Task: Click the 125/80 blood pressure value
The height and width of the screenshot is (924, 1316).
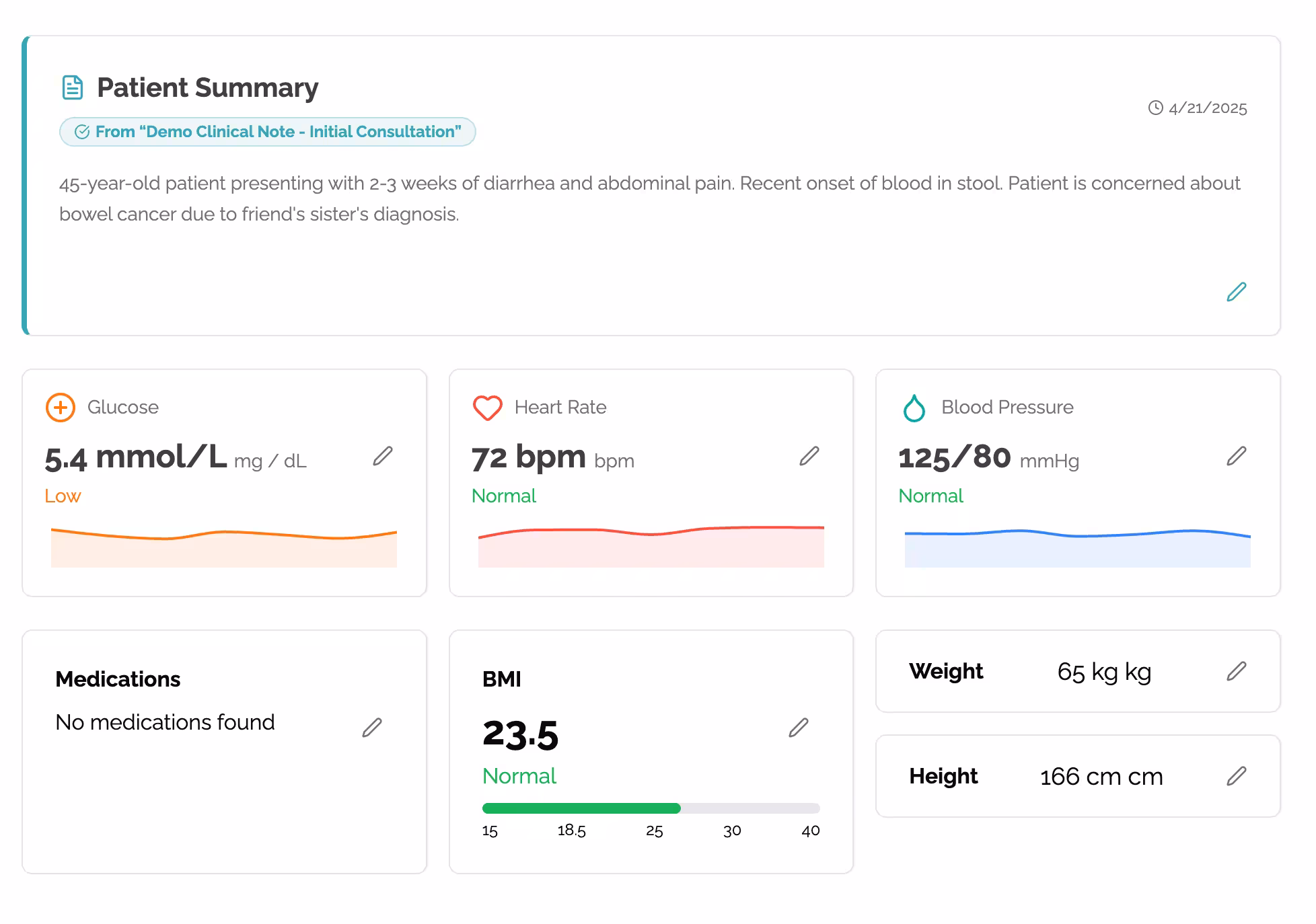Action: click(x=955, y=457)
